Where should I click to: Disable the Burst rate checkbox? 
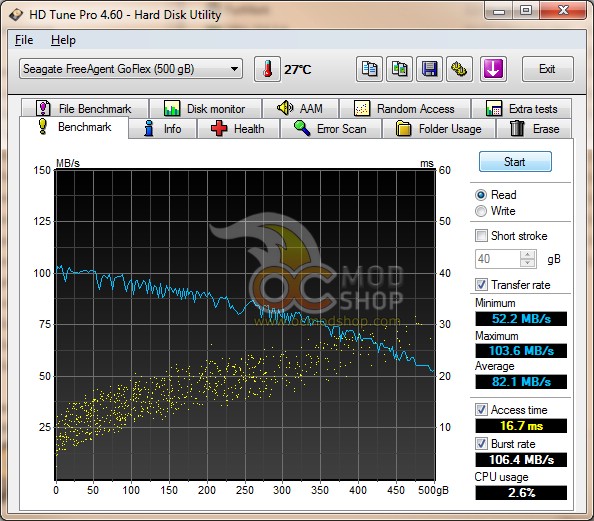(x=481, y=444)
